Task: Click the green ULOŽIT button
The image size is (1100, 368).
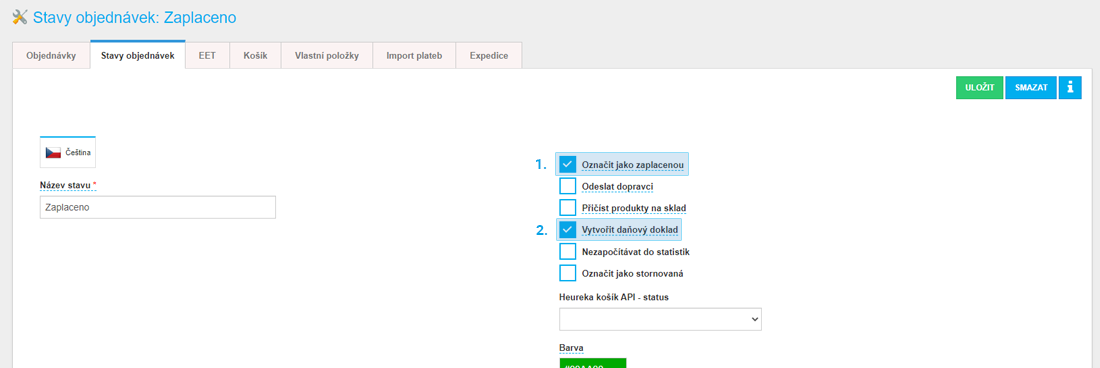Action: 979,88
